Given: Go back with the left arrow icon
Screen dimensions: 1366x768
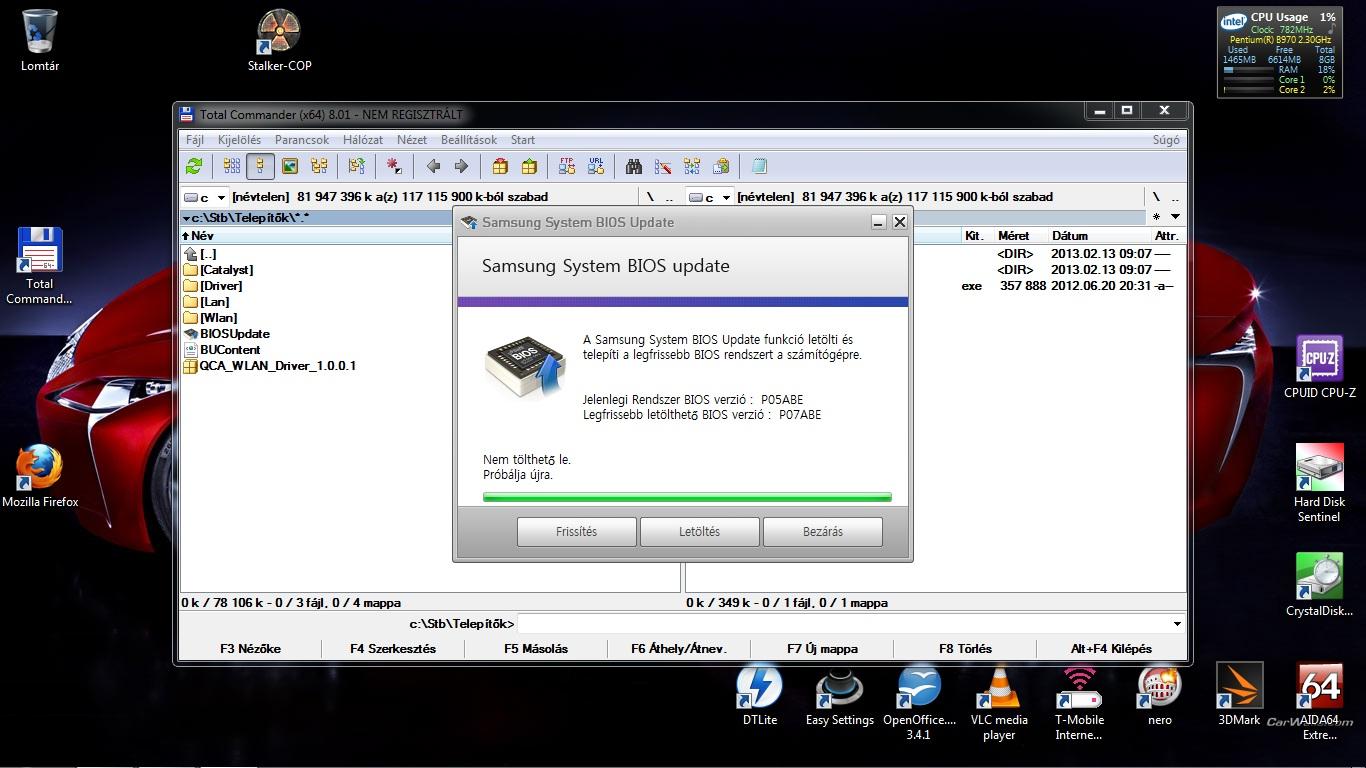Looking at the screenshot, I should (433, 166).
